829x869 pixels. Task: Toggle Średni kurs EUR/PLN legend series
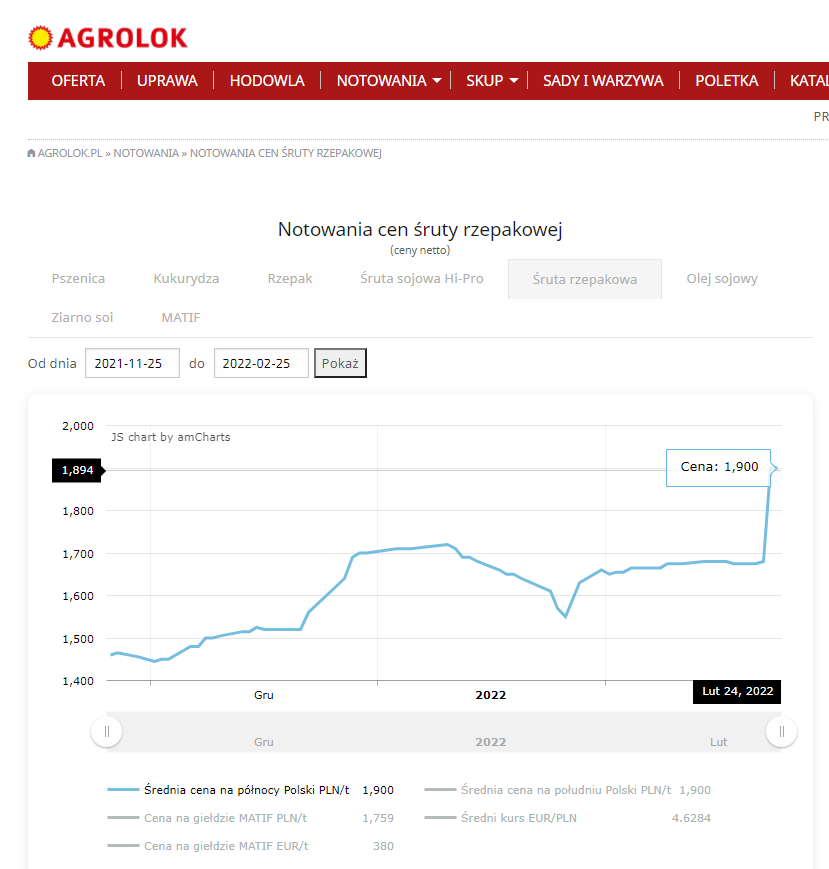click(x=518, y=818)
